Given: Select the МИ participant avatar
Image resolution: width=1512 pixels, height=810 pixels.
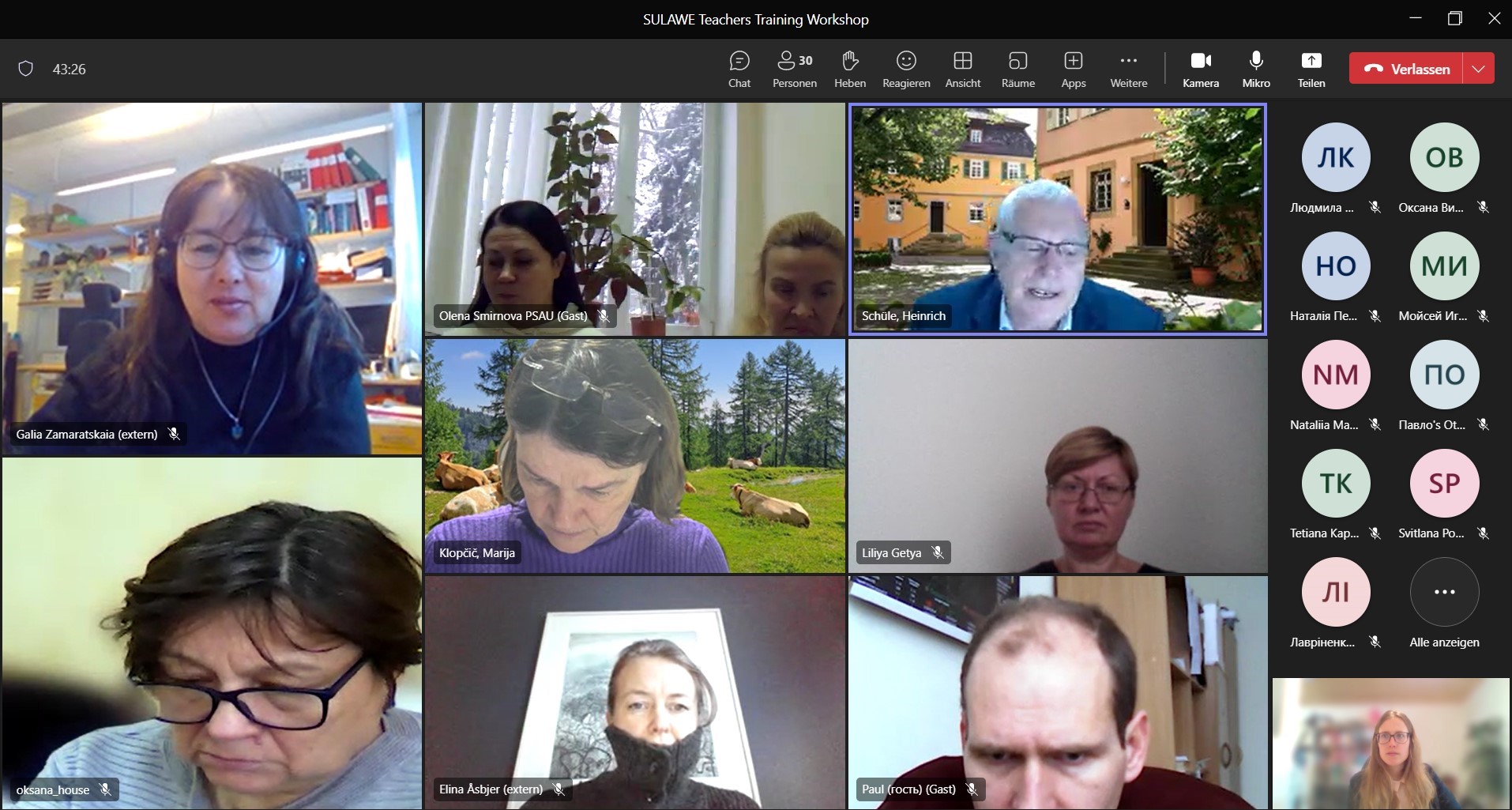Looking at the screenshot, I should pos(1444,266).
